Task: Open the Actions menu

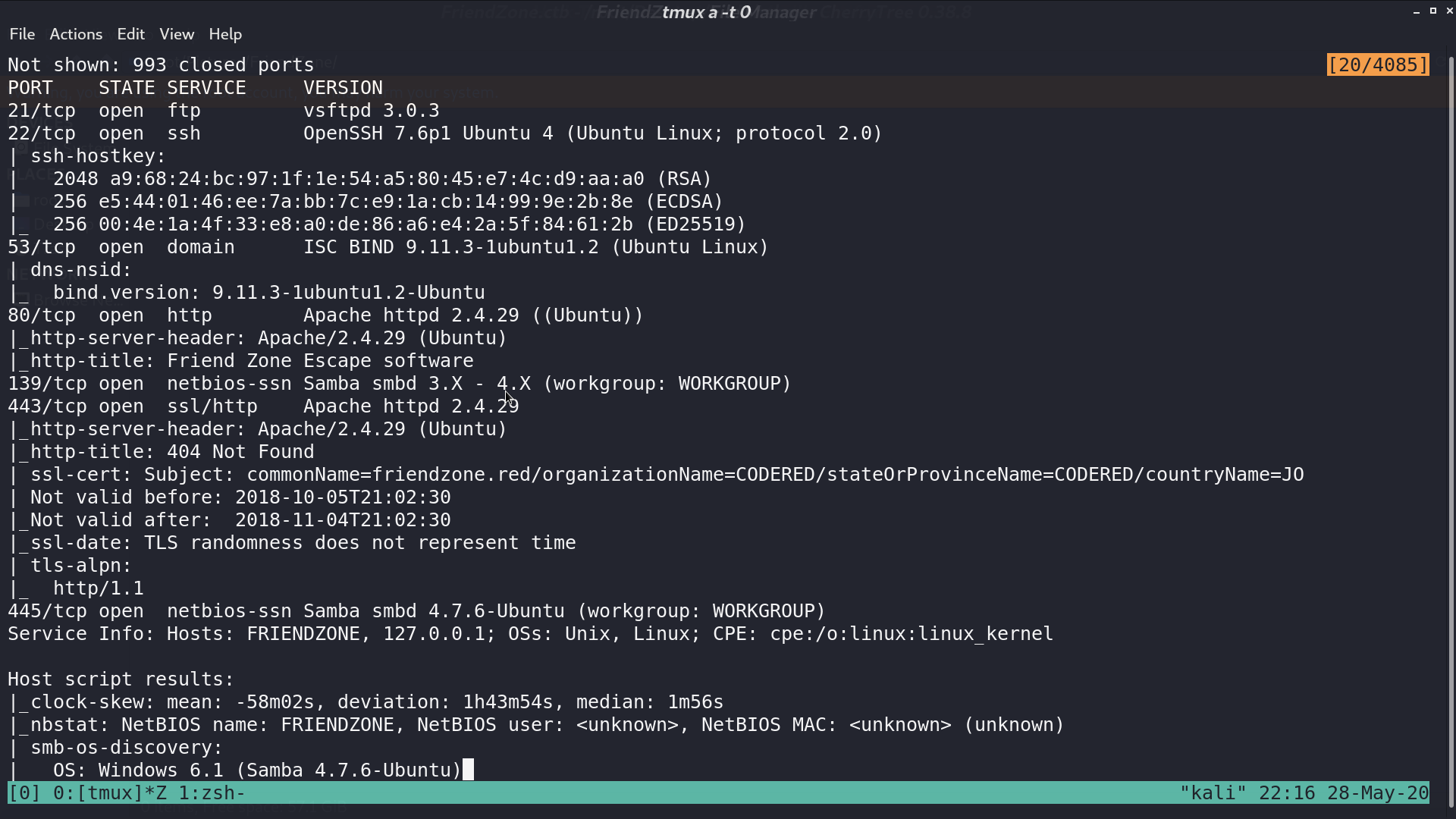Action: [76, 34]
